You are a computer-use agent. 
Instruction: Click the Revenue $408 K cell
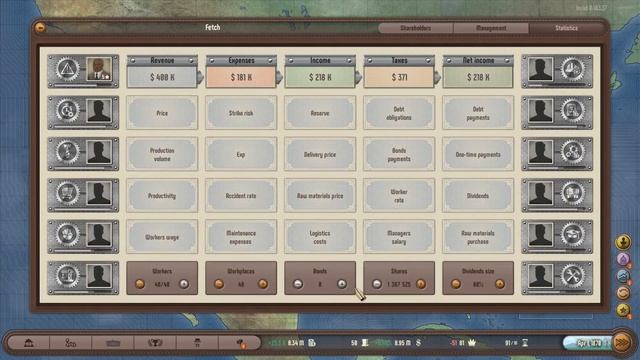click(162, 77)
